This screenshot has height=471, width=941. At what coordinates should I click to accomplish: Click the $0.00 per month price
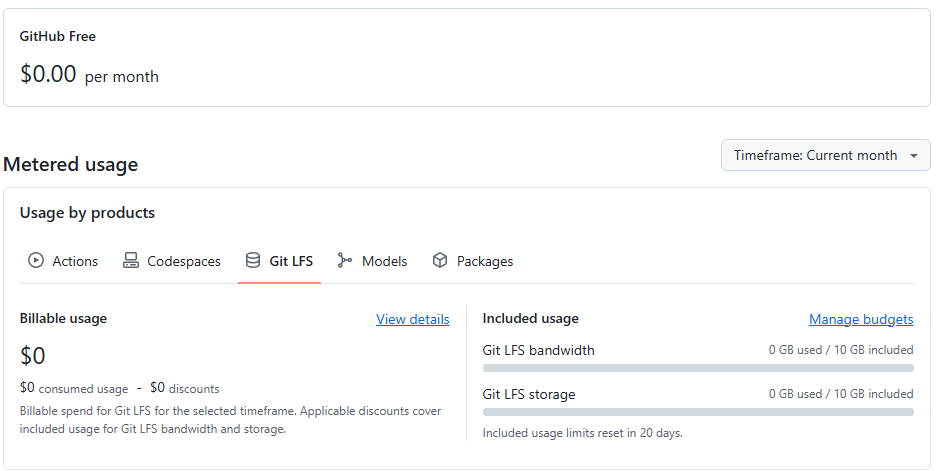(89, 75)
